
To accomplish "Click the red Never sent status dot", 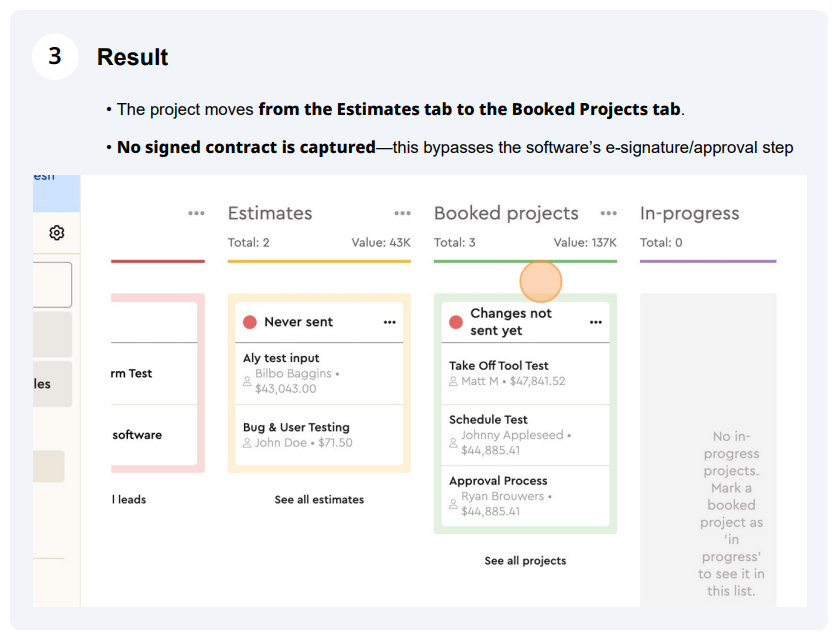I will (250, 322).
